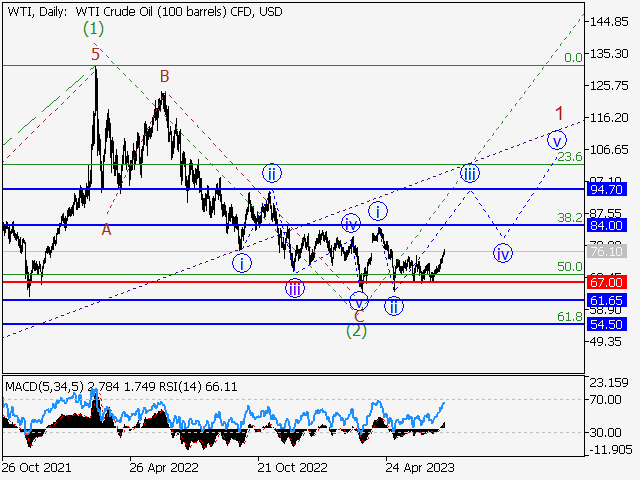Click the 106.65 price axis value

[609, 150]
